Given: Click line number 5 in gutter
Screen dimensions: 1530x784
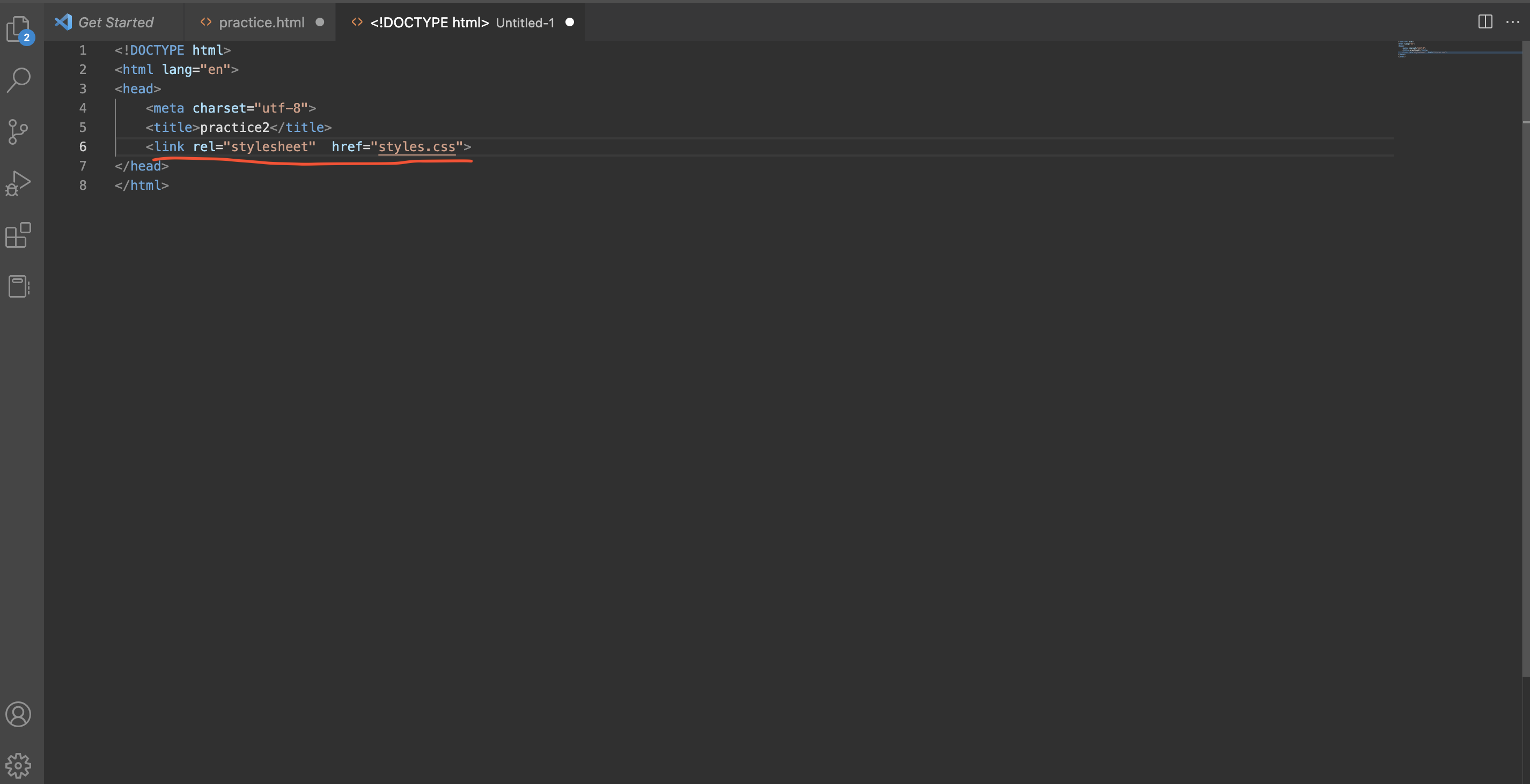Looking at the screenshot, I should pos(83,127).
